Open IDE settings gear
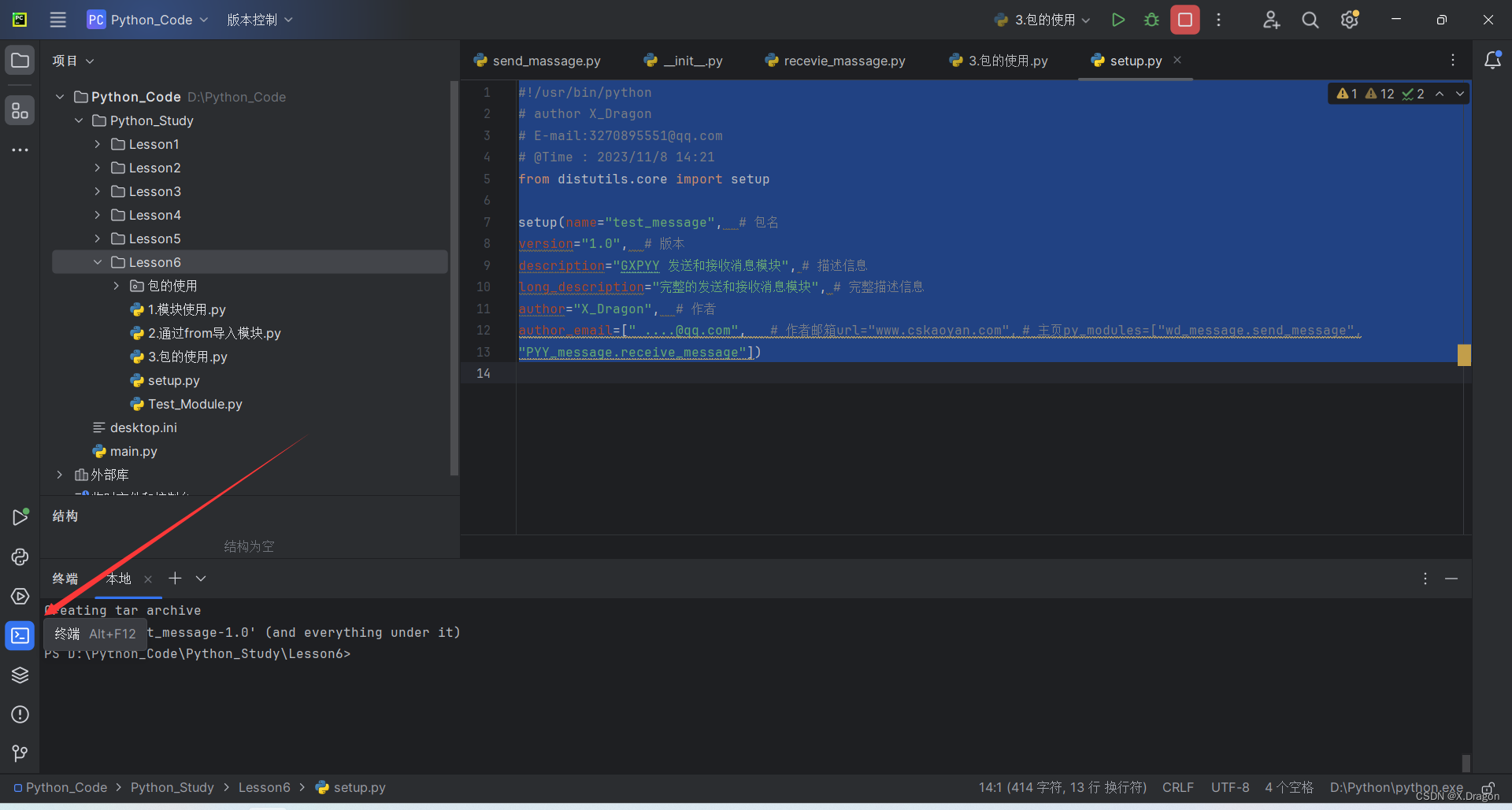 [x=1350, y=20]
